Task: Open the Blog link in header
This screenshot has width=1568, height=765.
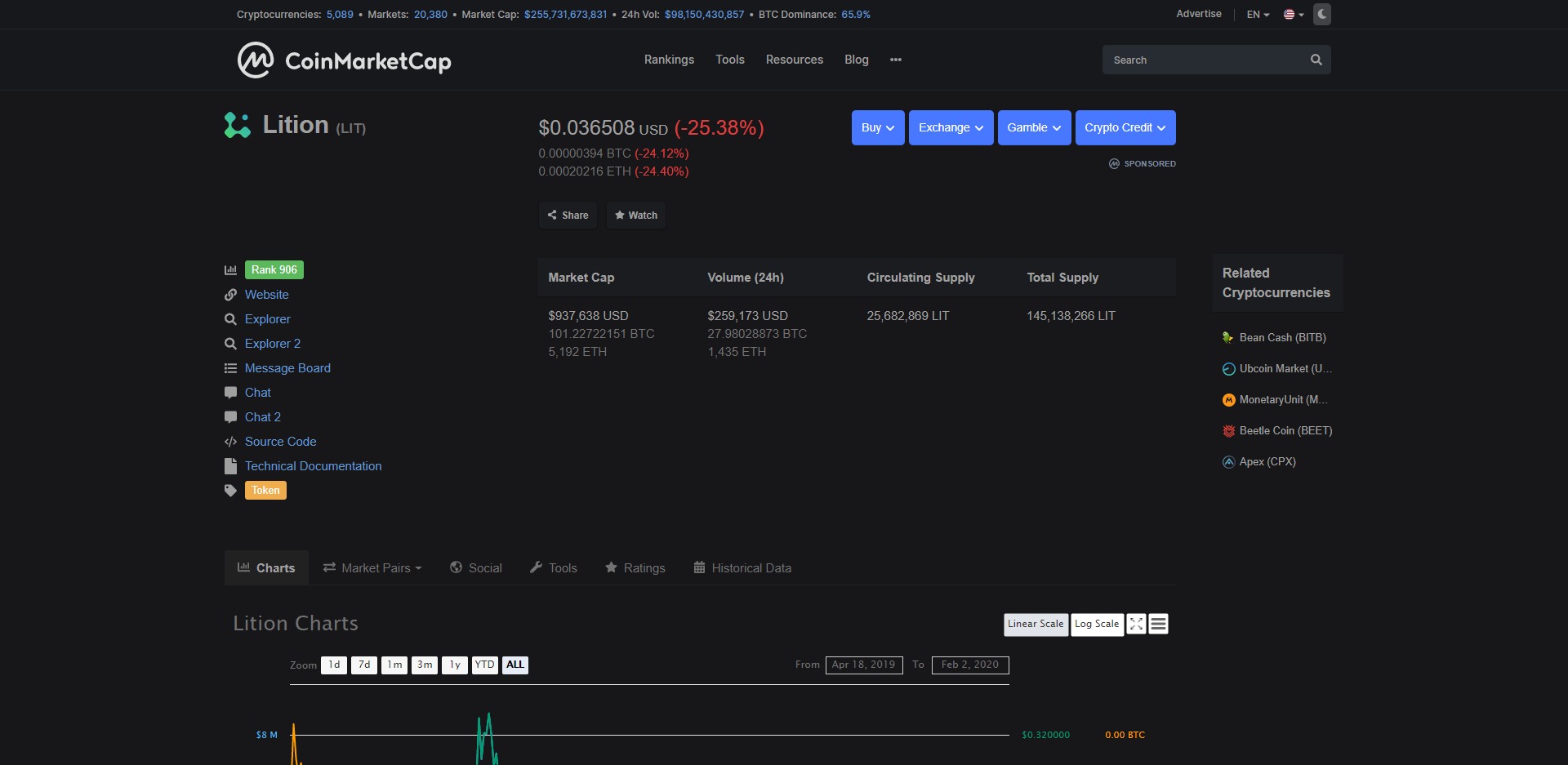Action: (857, 60)
